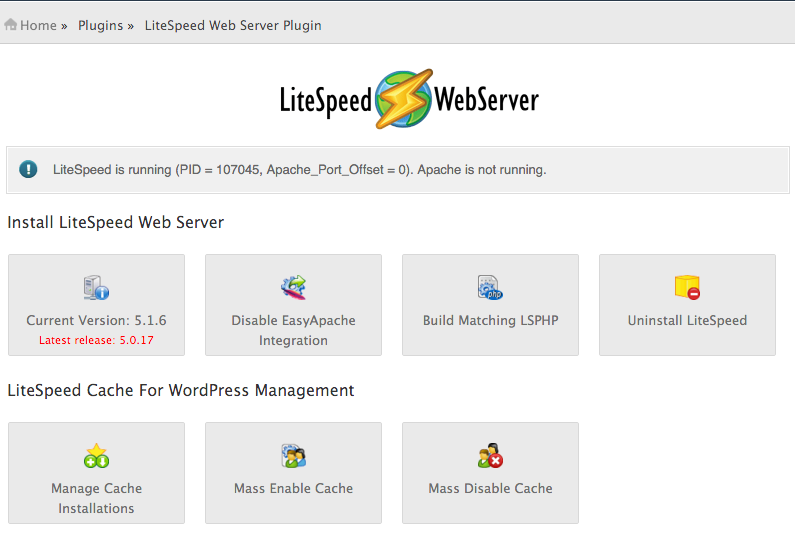Viewport: 795px width, 539px height.
Task: Open Disable EasyApache Integration label
Action: point(294,330)
